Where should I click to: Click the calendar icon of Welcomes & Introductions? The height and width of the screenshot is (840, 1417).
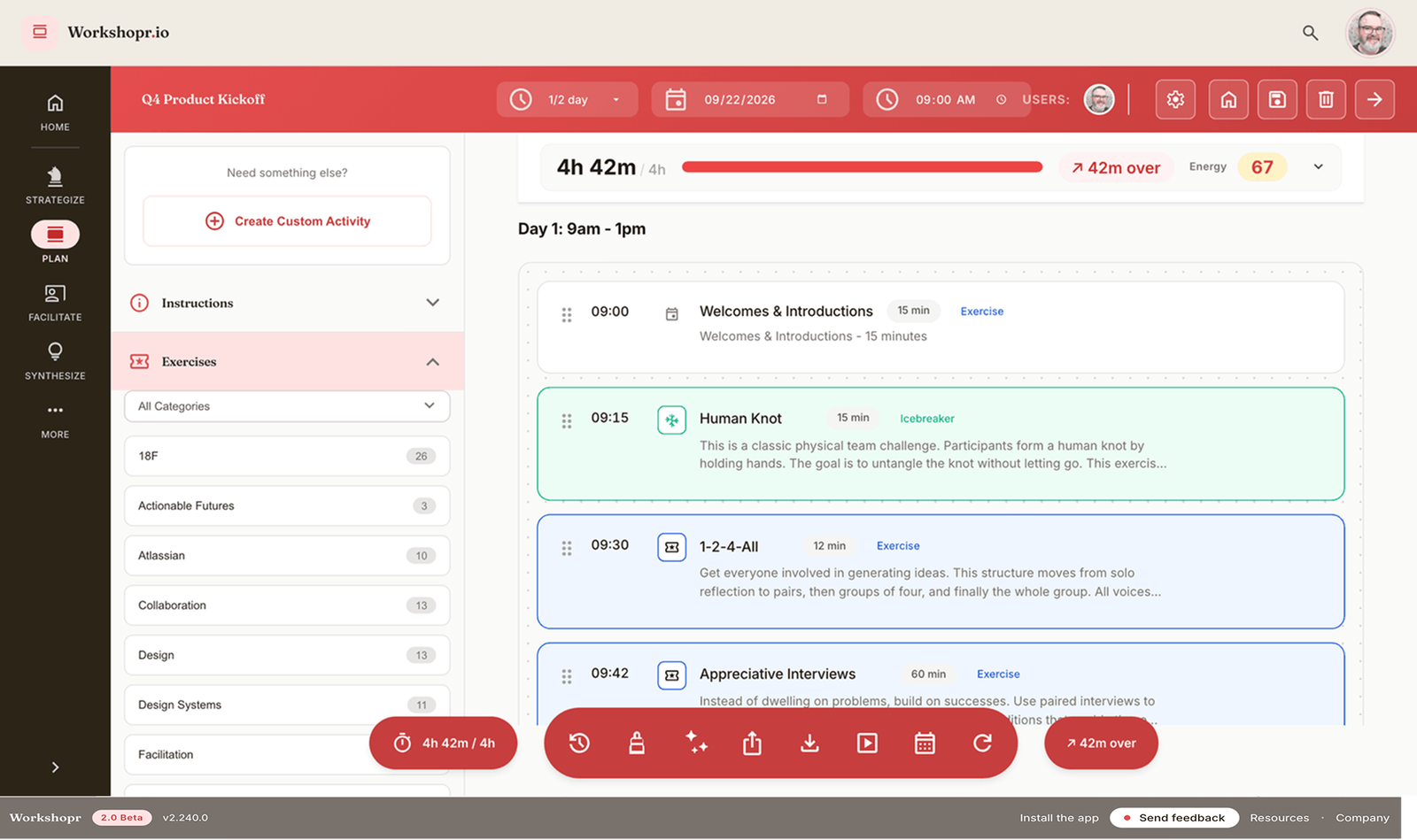672,313
